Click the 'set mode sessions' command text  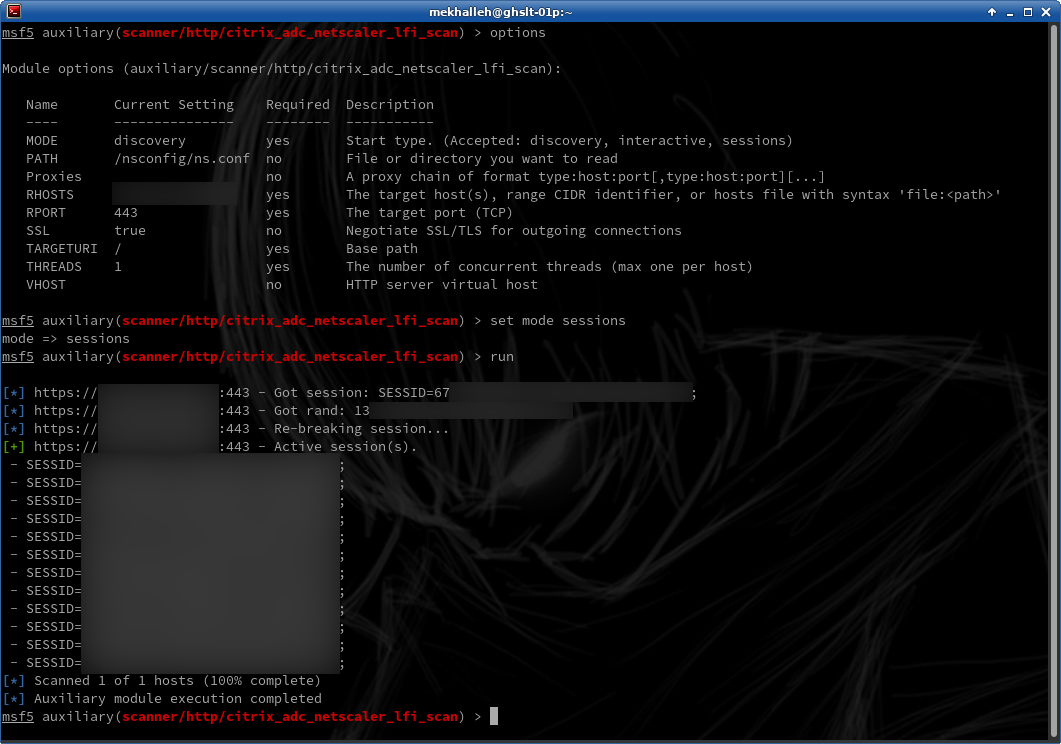click(558, 321)
